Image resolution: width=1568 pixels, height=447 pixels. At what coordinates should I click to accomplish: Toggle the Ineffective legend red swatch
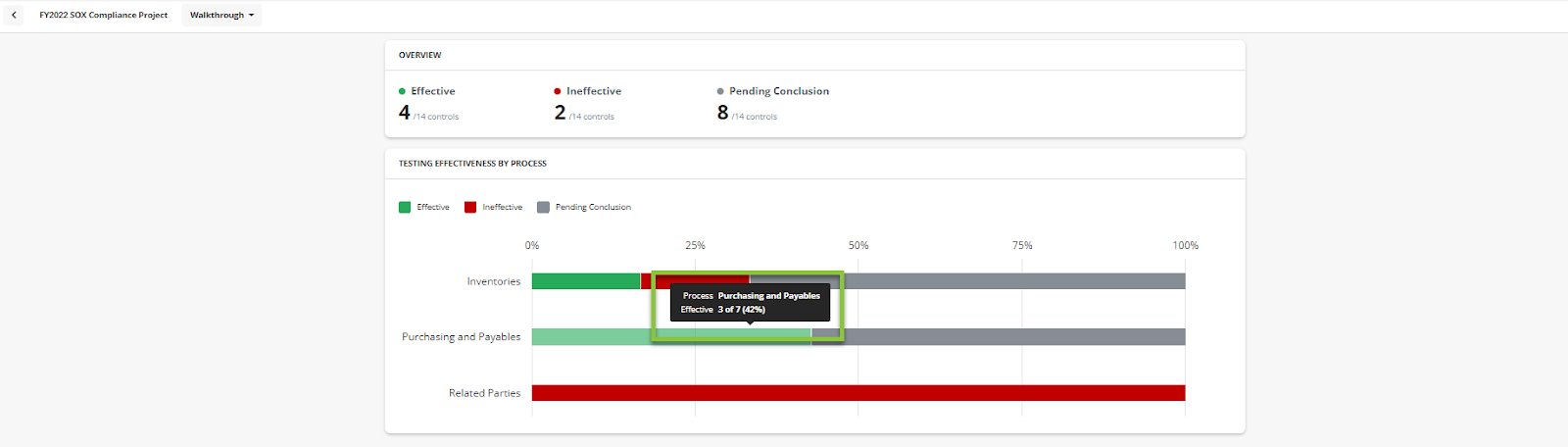tap(470, 207)
